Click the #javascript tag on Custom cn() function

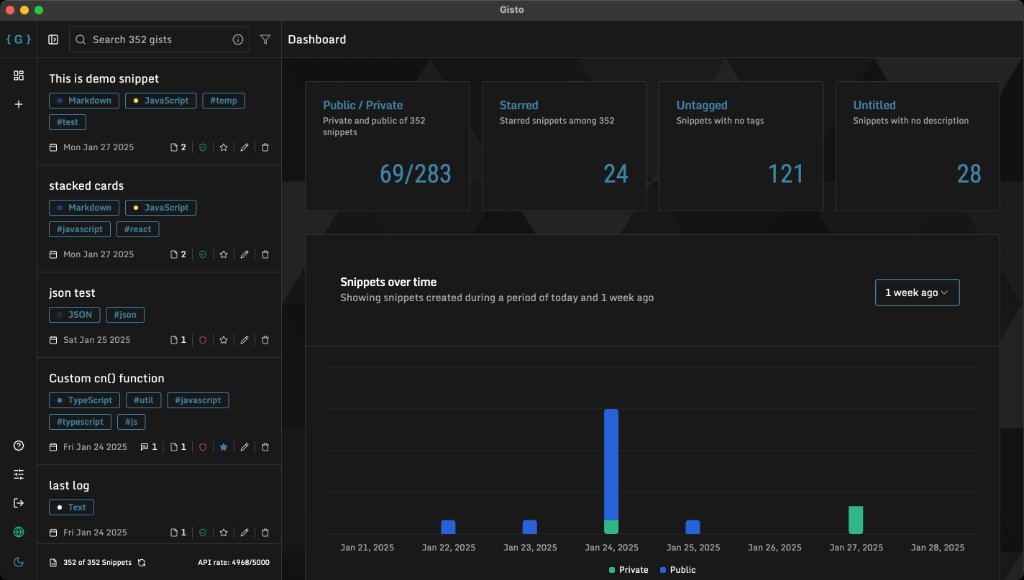tap(197, 400)
